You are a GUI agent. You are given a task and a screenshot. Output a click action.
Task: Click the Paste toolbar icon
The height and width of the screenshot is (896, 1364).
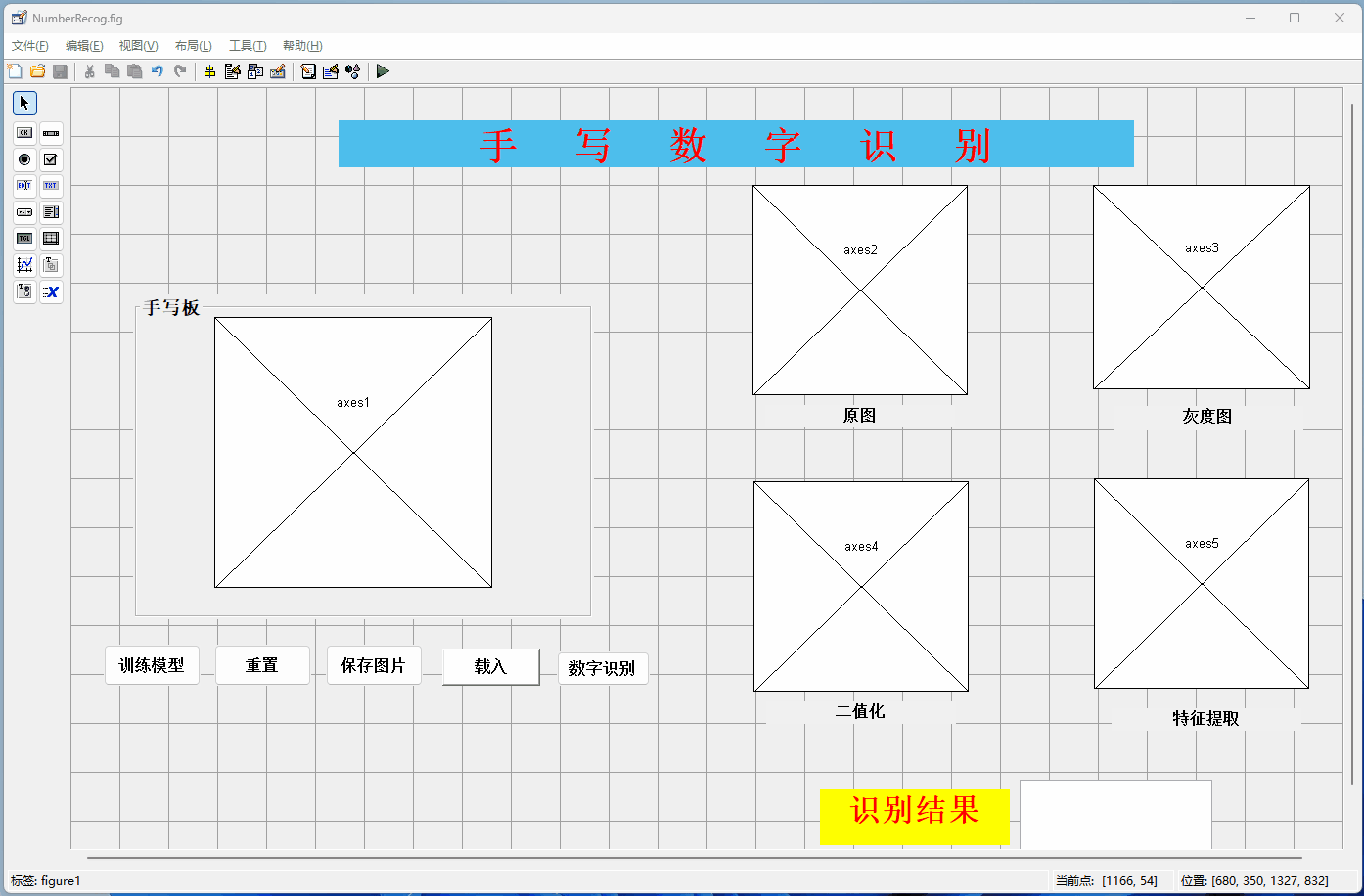point(135,71)
